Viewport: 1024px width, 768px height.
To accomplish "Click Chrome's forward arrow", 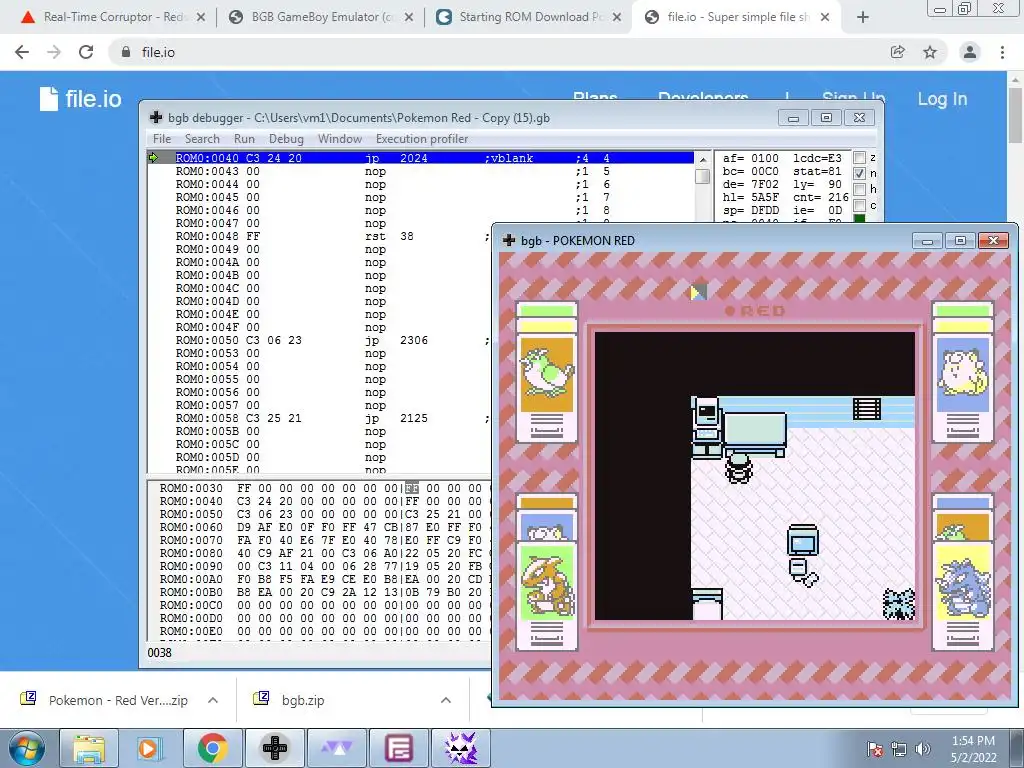I will 54,52.
